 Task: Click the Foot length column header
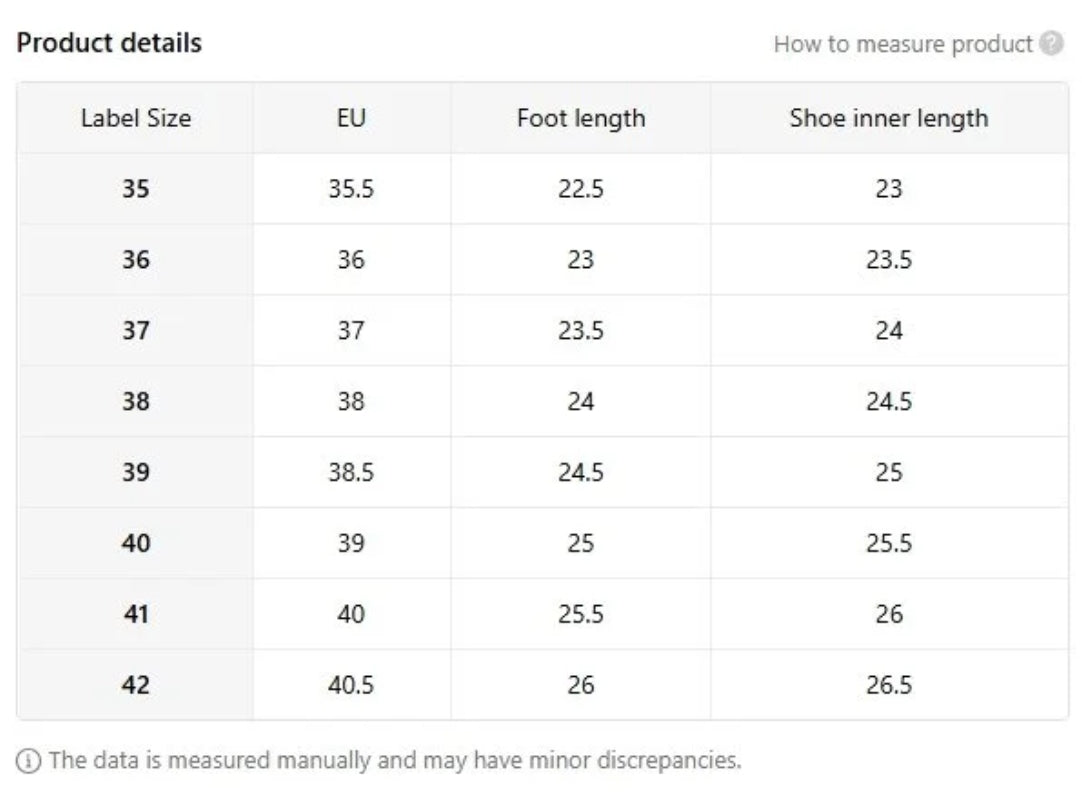[580, 118]
